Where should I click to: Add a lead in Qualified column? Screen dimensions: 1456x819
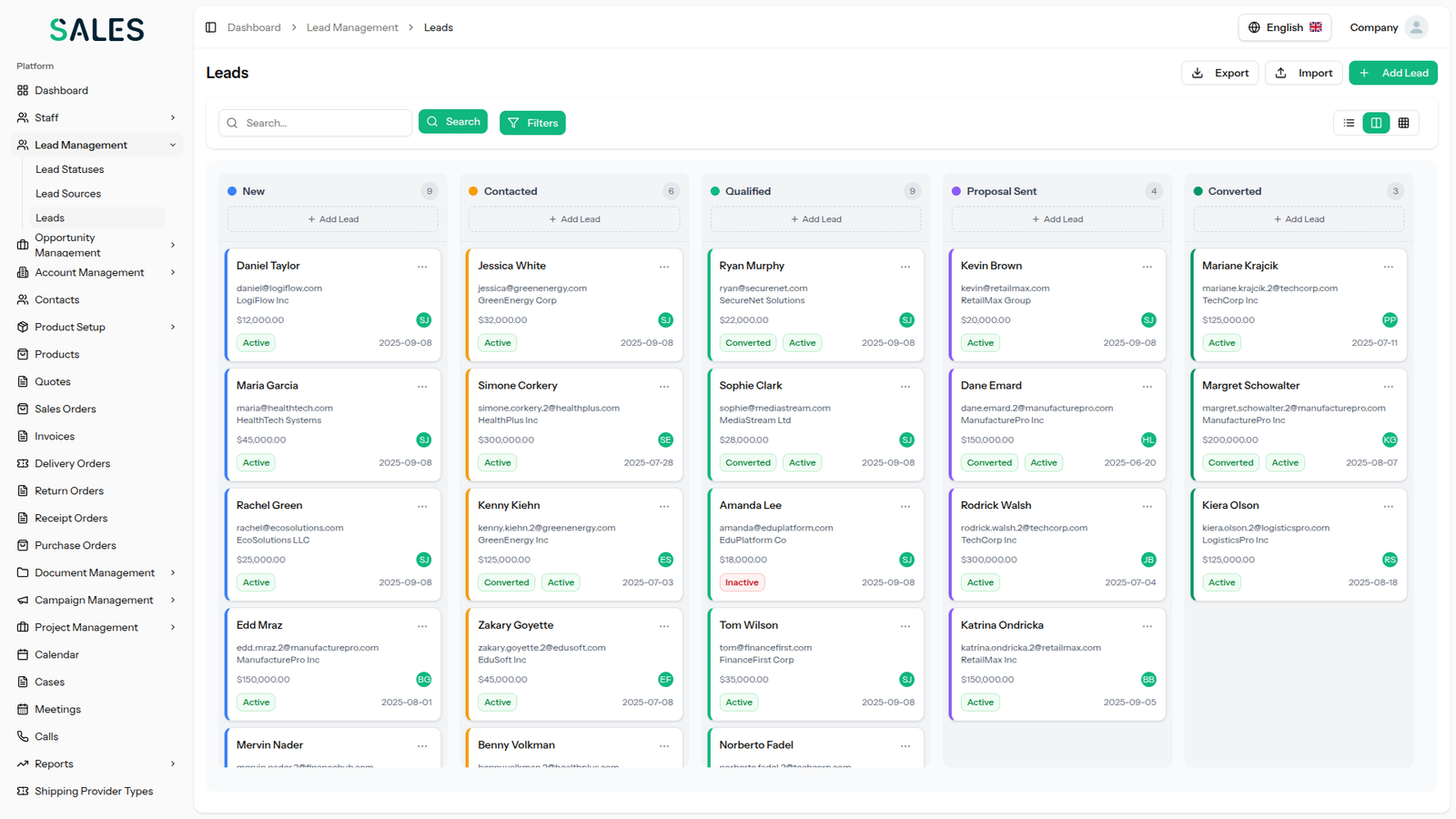815,219
